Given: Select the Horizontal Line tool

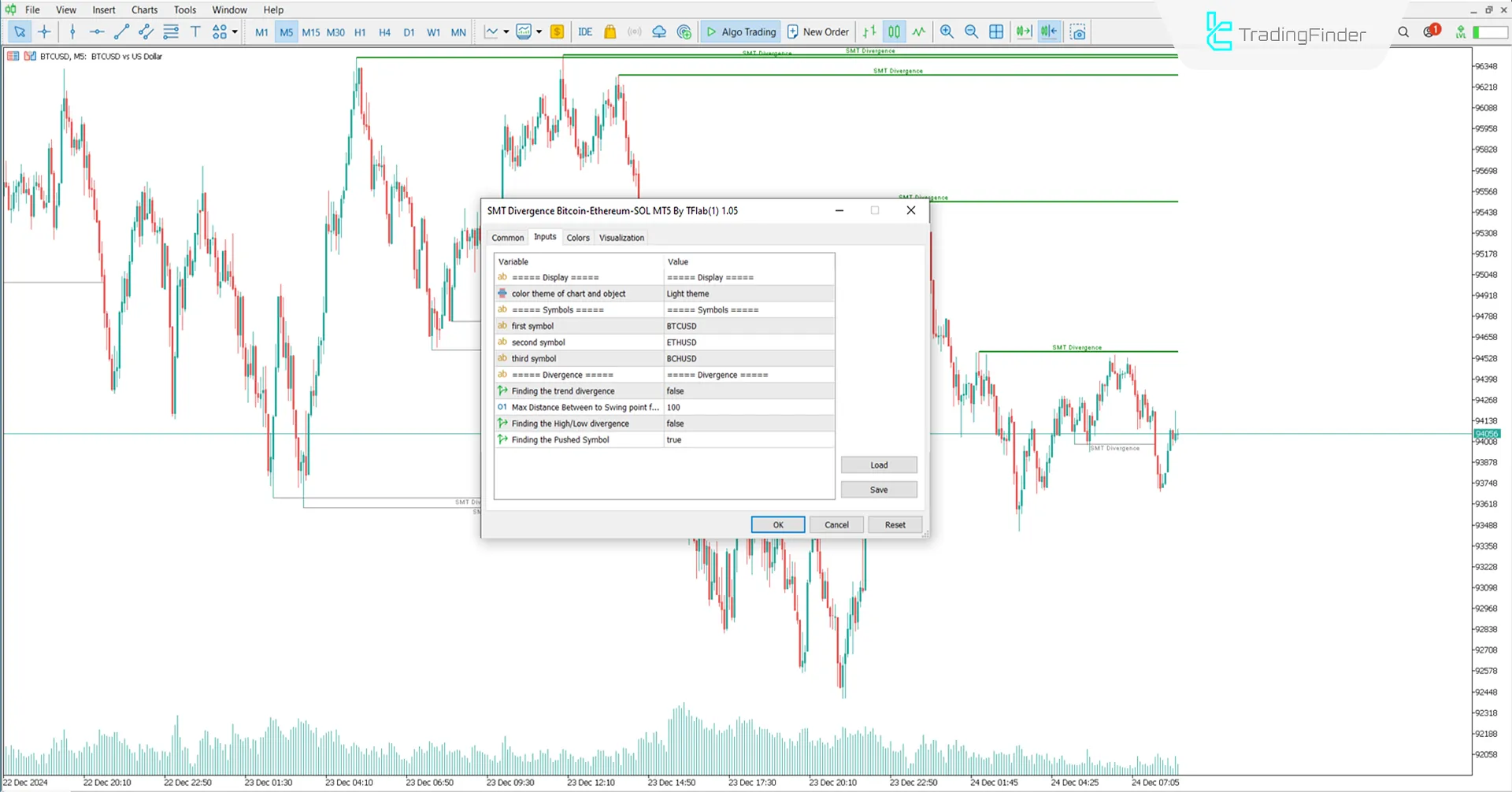Looking at the screenshot, I should pos(97,31).
